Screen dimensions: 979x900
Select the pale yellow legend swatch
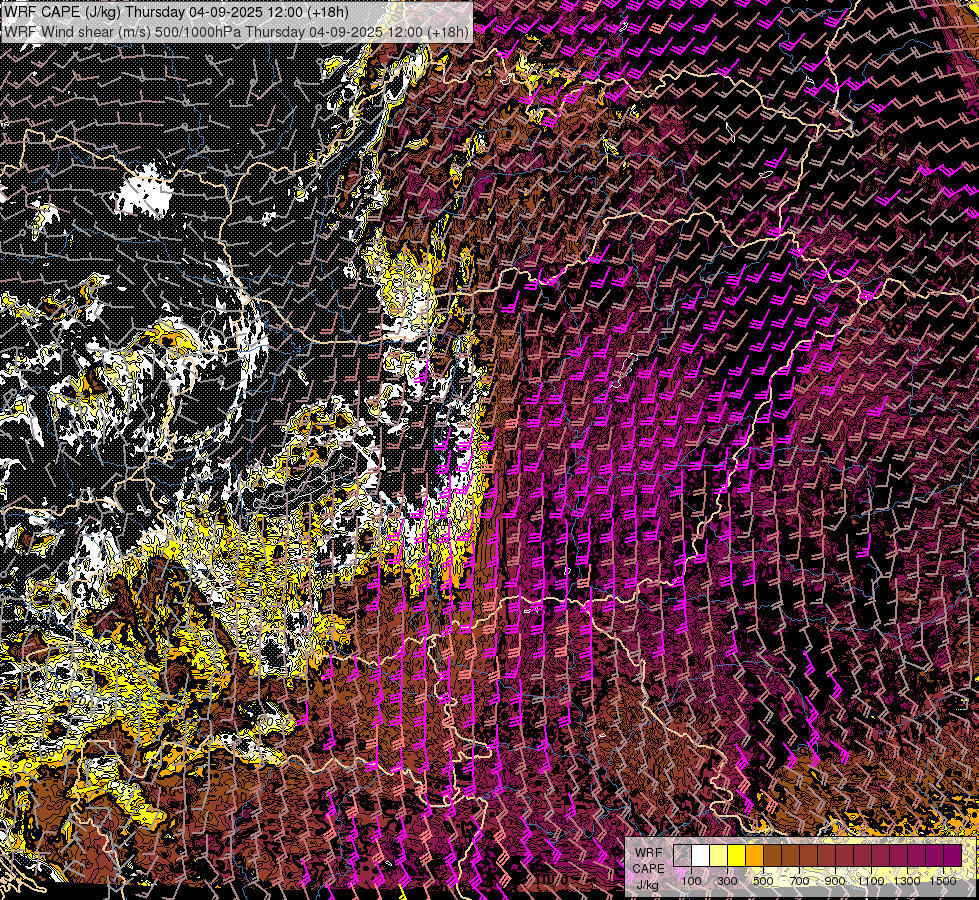pyautogui.click(x=719, y=855)
